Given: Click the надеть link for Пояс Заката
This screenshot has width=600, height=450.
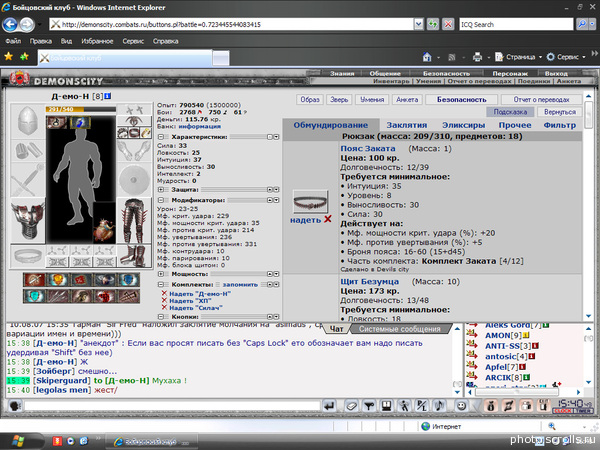Looking at the screenshot, I should click(x=305, y=220).
